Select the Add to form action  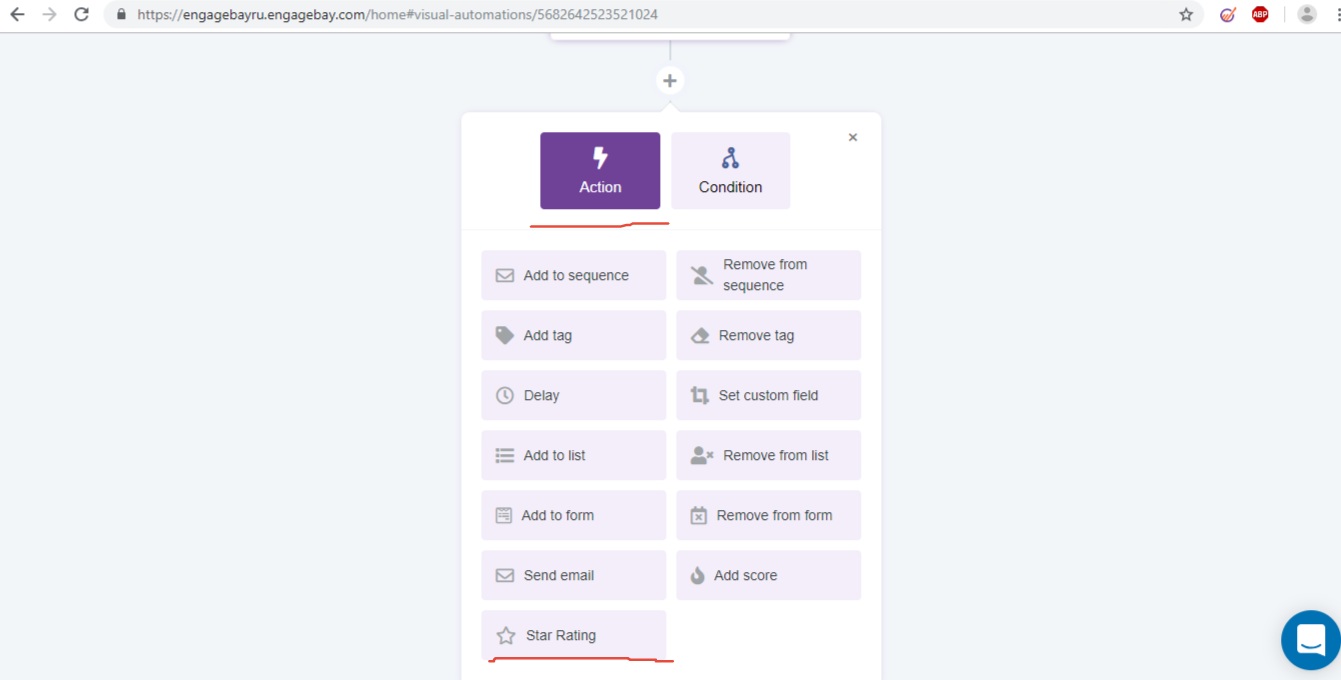pos(573,515)
